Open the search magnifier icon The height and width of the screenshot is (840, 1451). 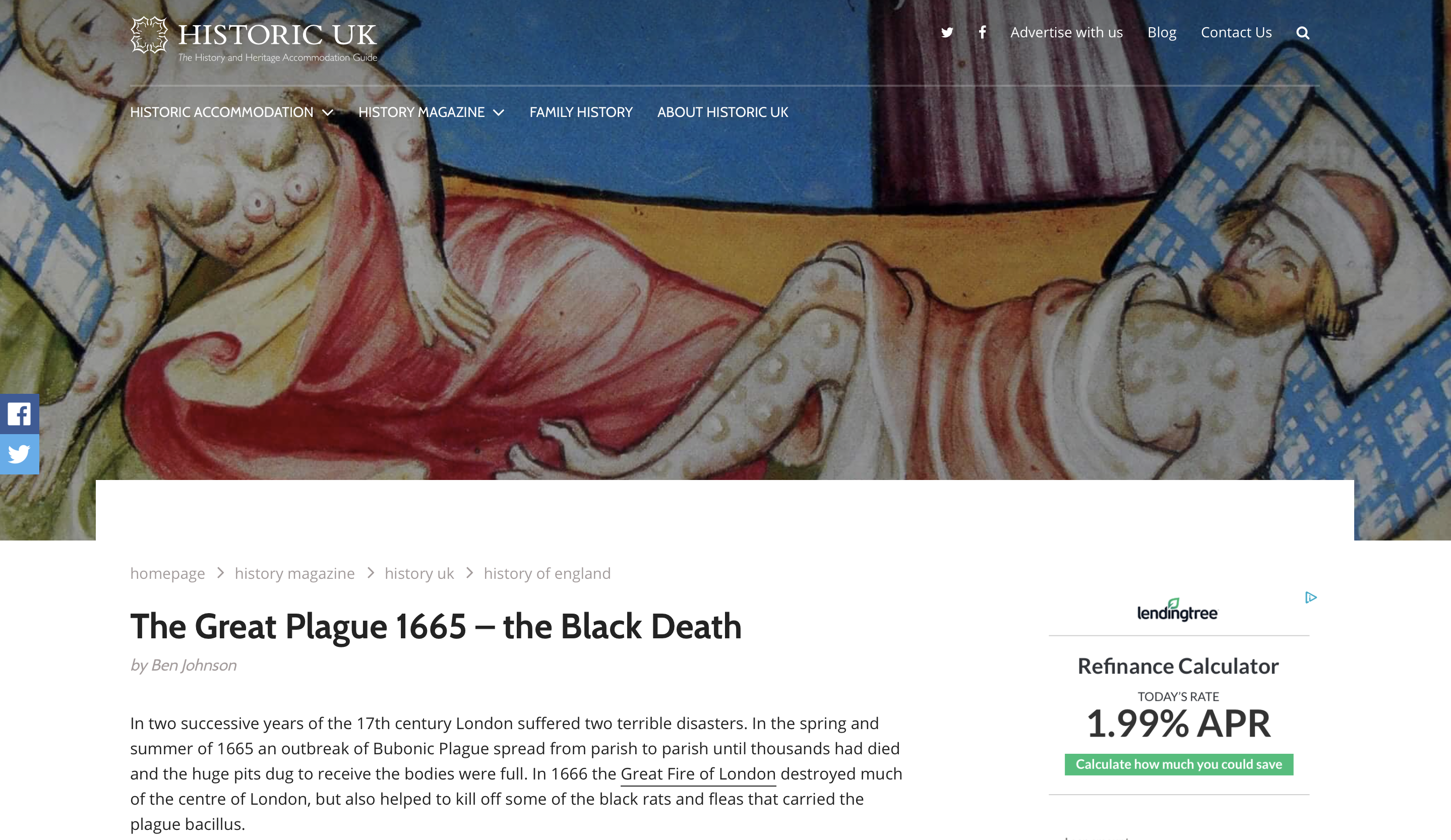pyautogui.click(x=1302, y=33)
